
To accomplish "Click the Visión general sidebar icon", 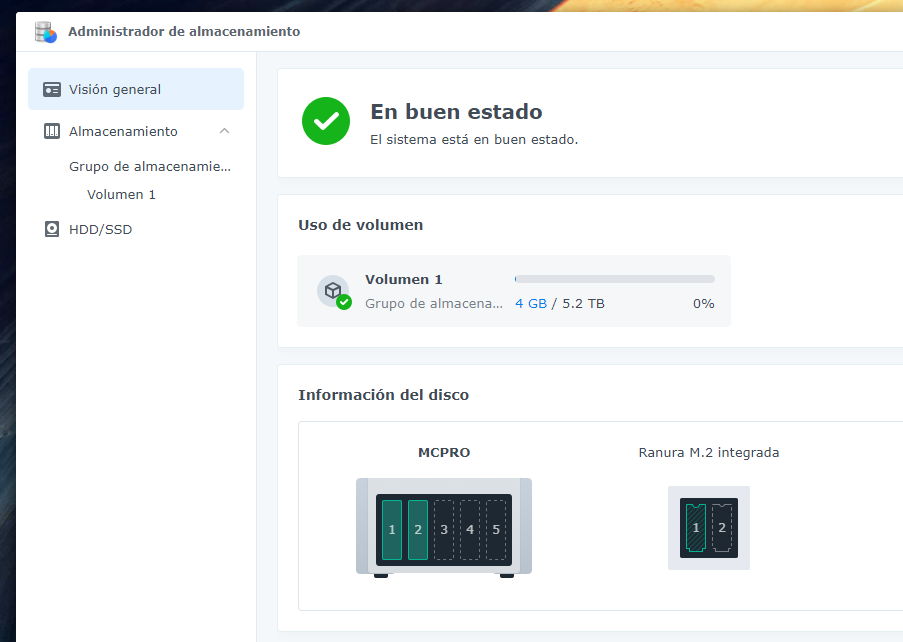I will 52,90.
